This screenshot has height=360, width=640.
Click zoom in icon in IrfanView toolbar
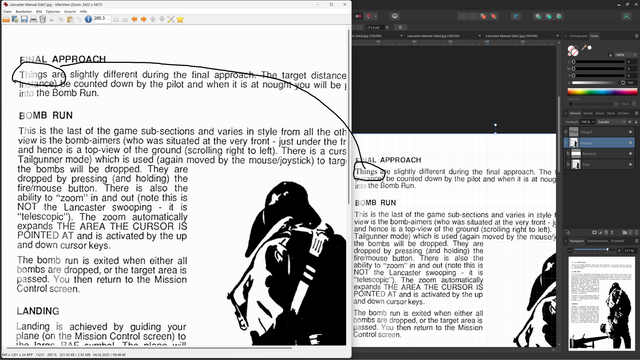116,20
